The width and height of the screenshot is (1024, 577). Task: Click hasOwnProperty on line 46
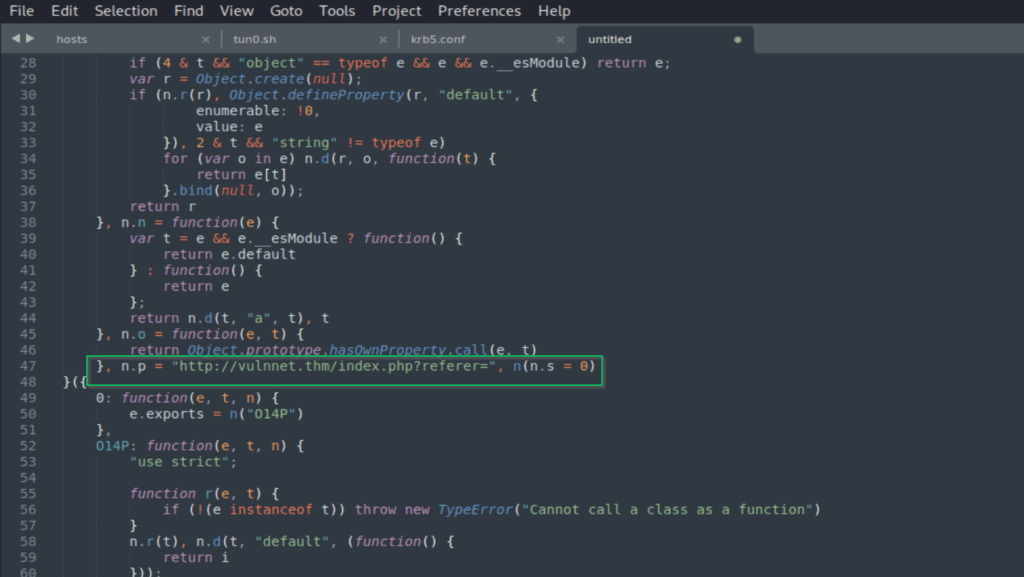click(388, 351)
